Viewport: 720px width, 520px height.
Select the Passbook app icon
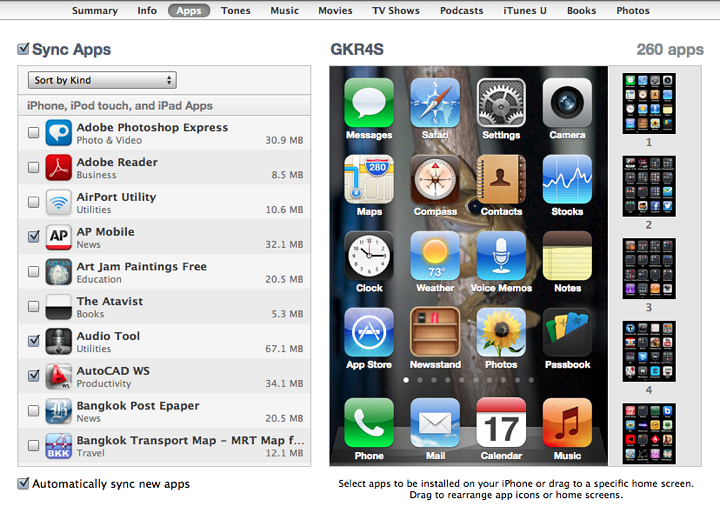tap(567, 332)
